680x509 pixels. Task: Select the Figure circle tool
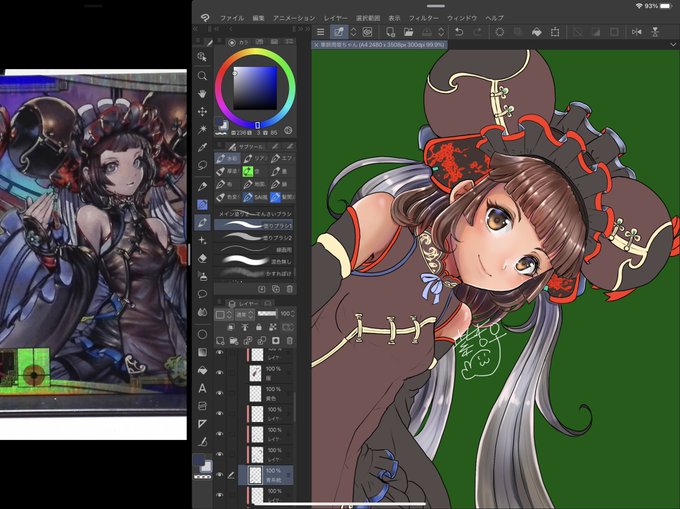[202, 334]
